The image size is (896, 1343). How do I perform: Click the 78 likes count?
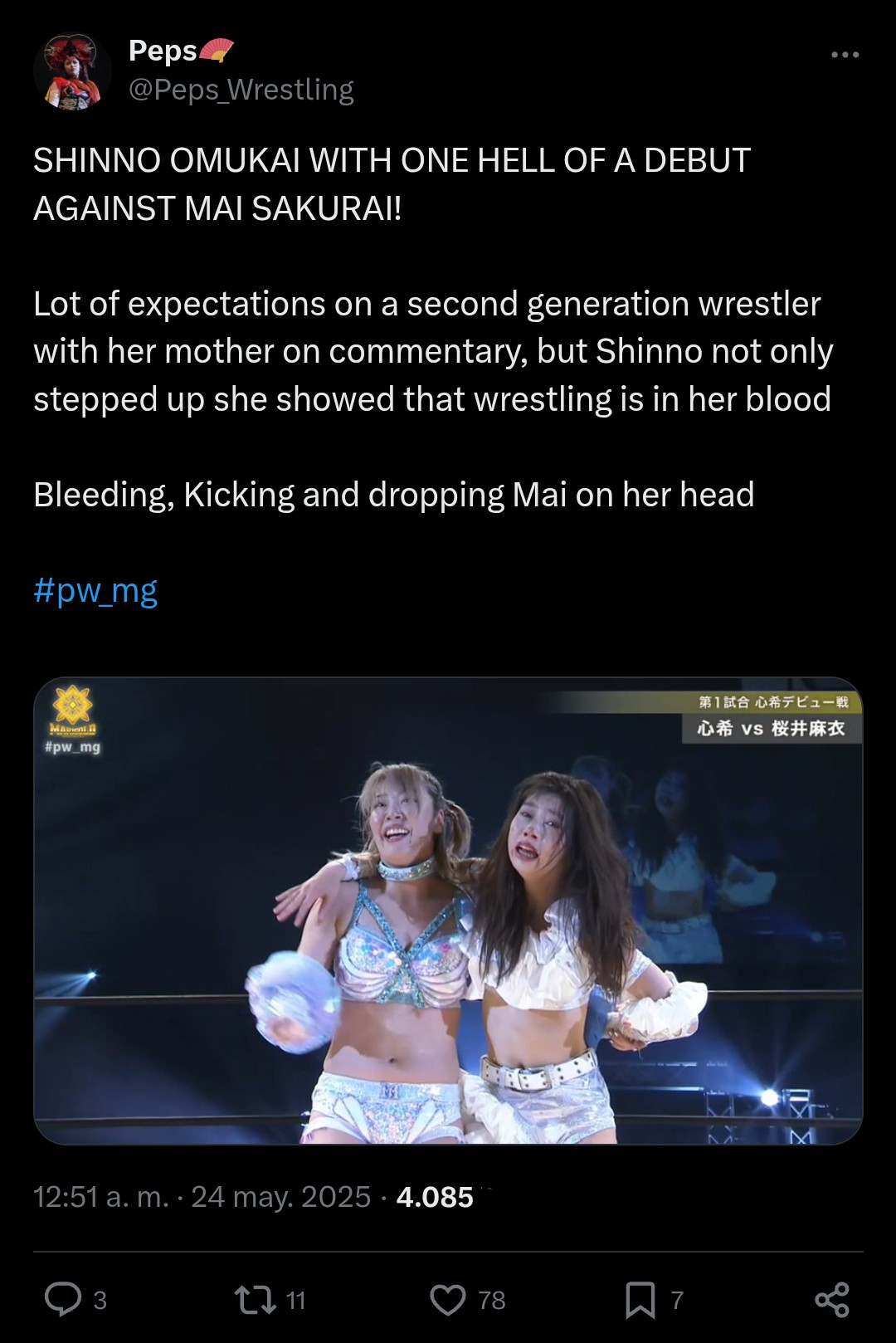coord(492,1300)
